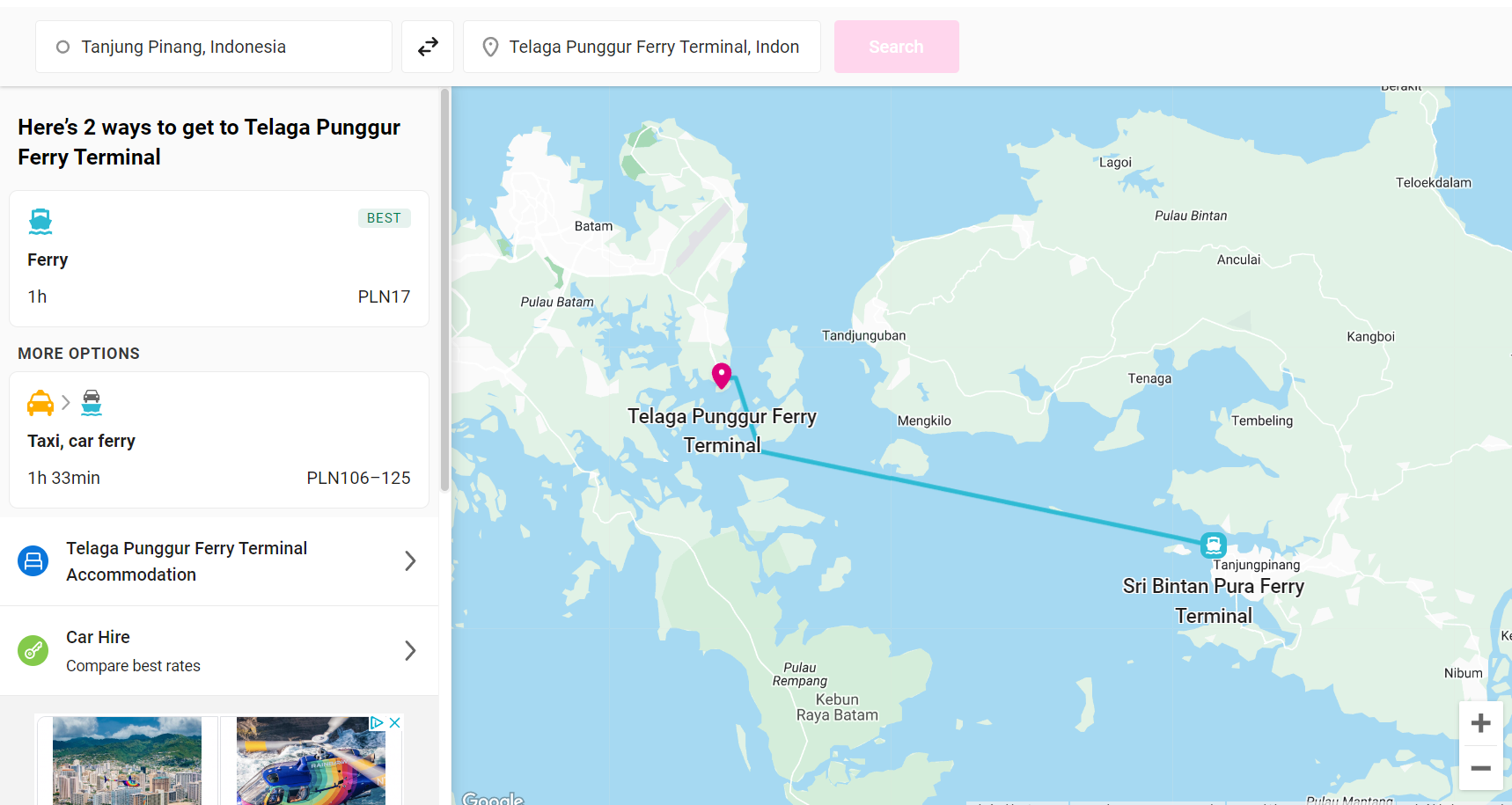Click the swap origin and destination arrows

428,47
